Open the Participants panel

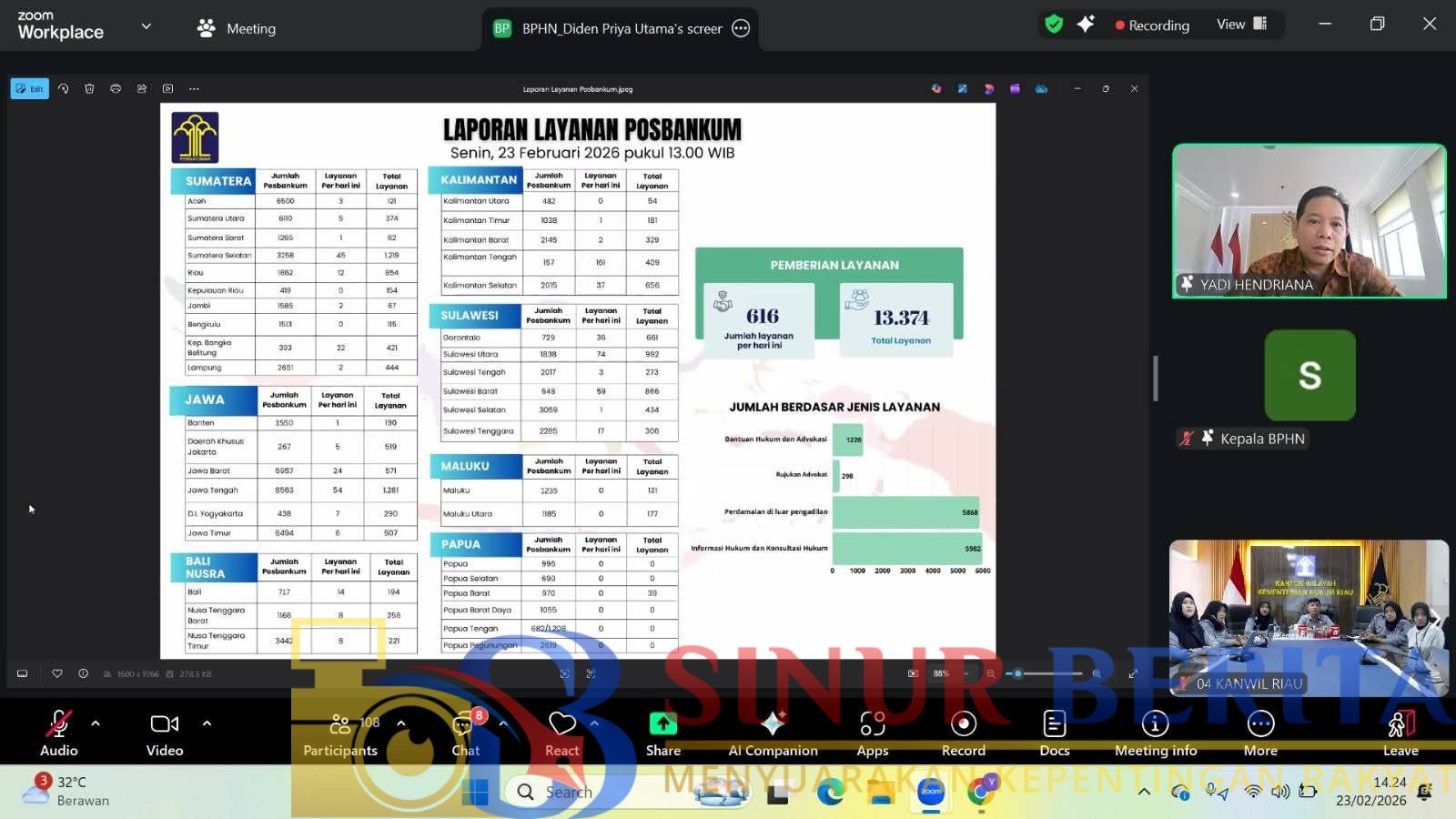tap(340, 733)
